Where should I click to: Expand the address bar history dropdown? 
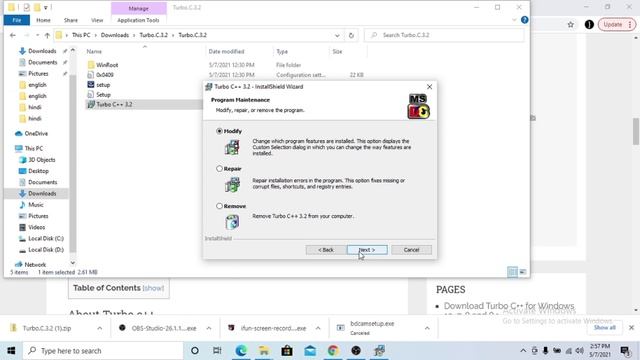tap(337, 36)
